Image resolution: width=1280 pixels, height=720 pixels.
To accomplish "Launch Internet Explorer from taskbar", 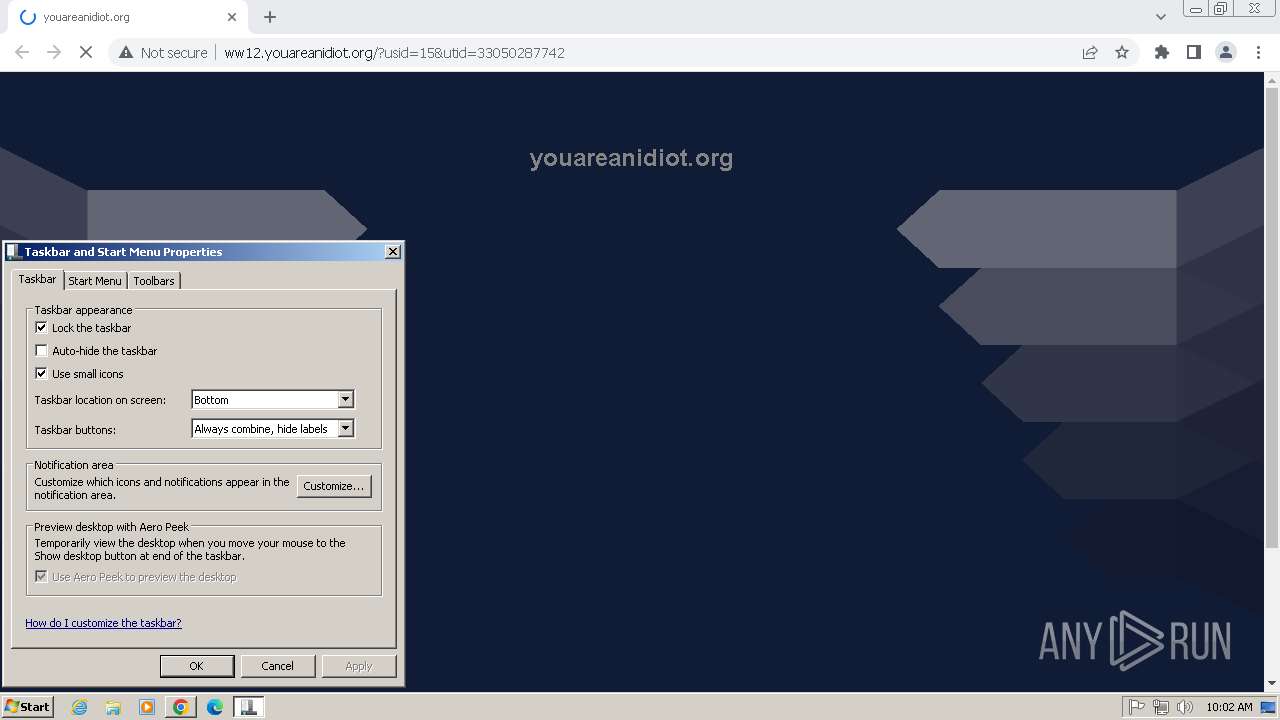I will (80, 707).
